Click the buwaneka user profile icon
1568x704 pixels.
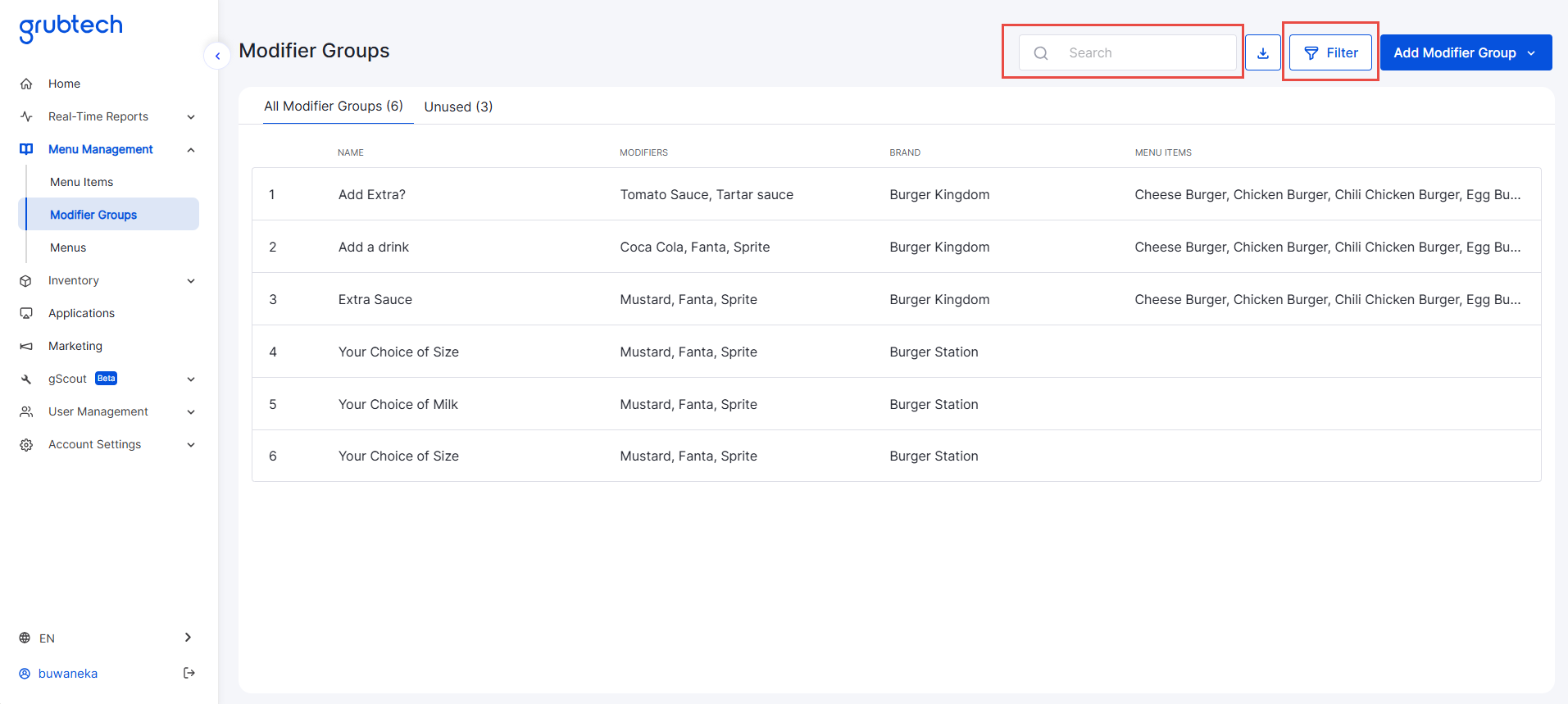click(x=25, y=674)
